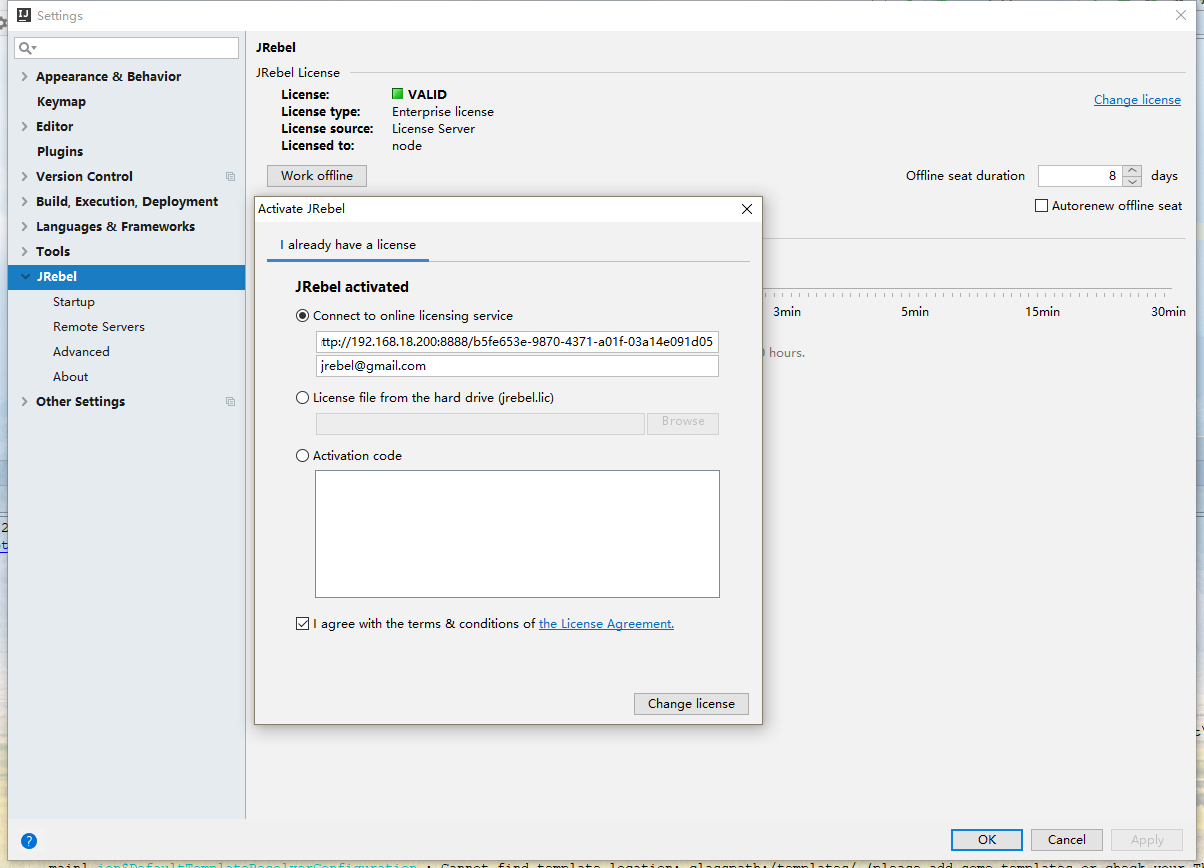The height and width of the screenshot is (868, 1204).
Task: Open 'the License Agreement' link
Action: tap(605, 623)
